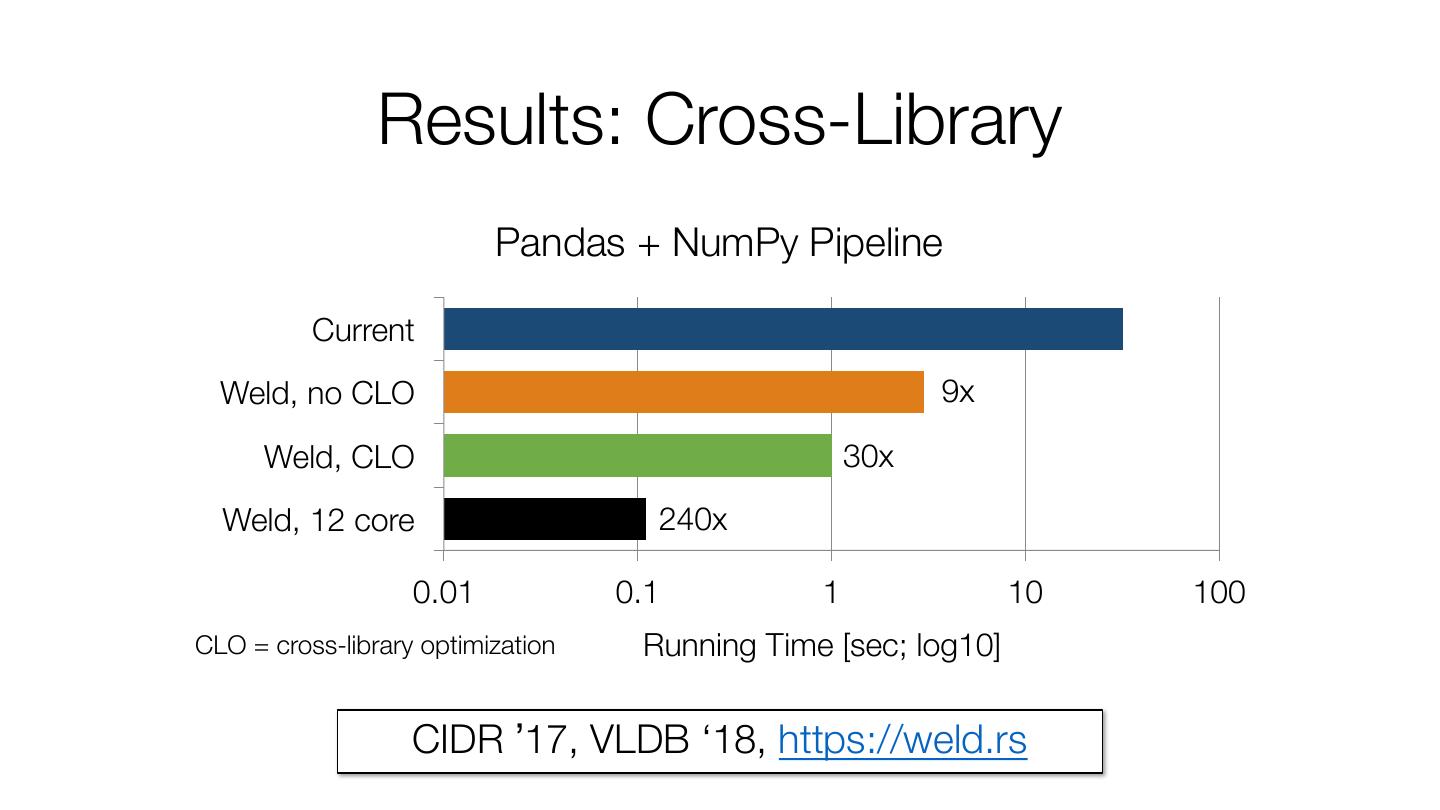Viewport: 1440px width, 810px height.
Task: Click the slide title Results: Cross-Library
Action: [x=719, y=119]
